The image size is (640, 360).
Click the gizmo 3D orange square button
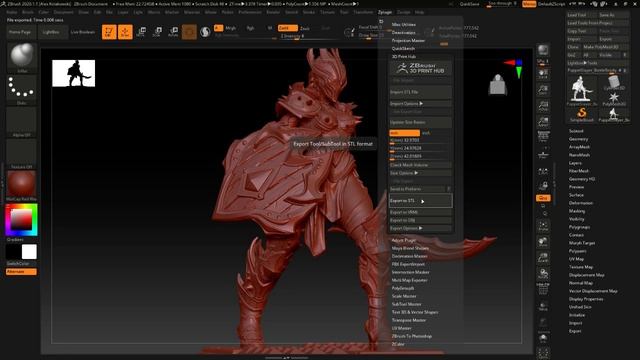189,31
